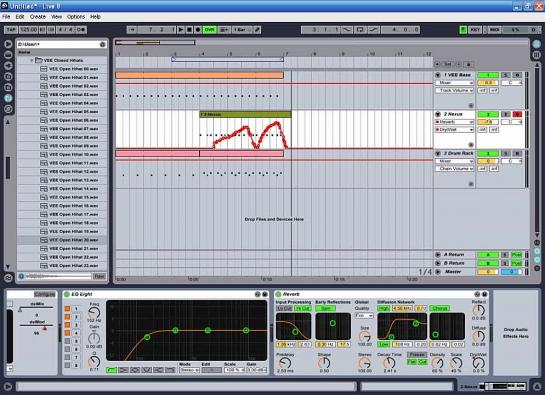The image size is (545, 395).
Task: Open the View menu
Action: (56, 17)
